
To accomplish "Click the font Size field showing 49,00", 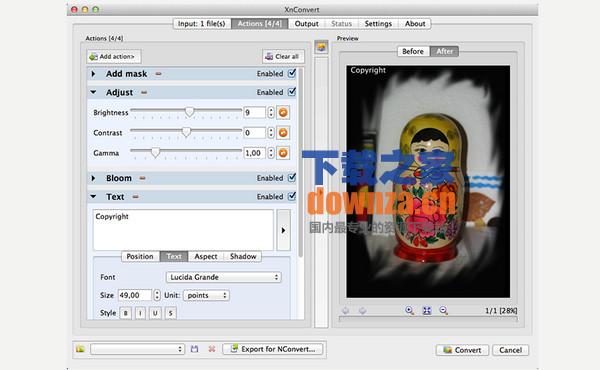I will click(135, 295).
